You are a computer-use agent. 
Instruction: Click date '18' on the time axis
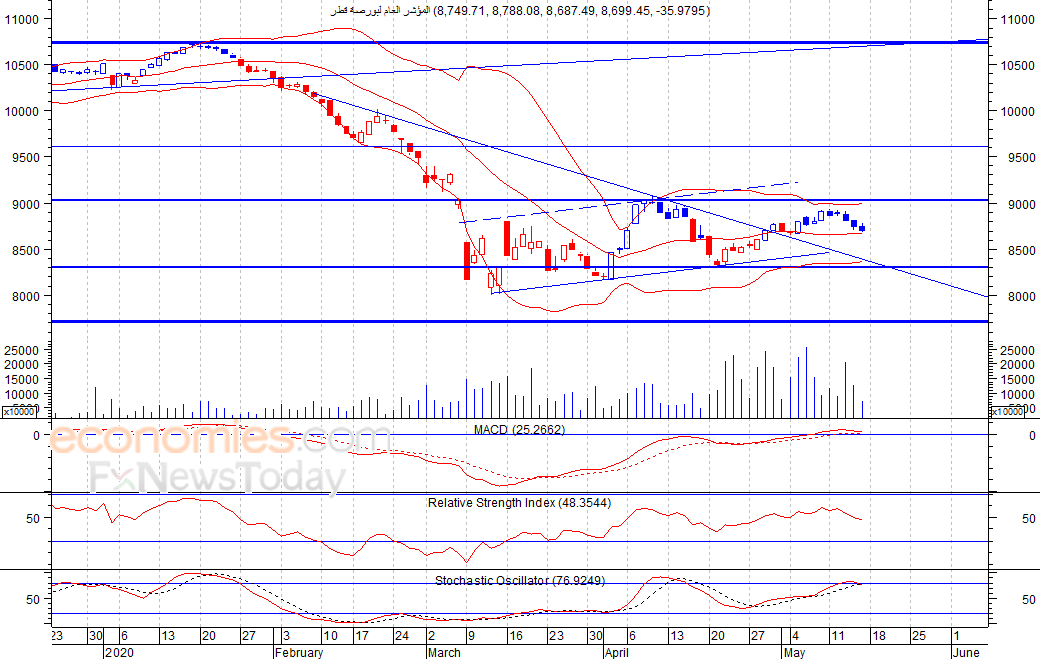(x=879, y=636)
